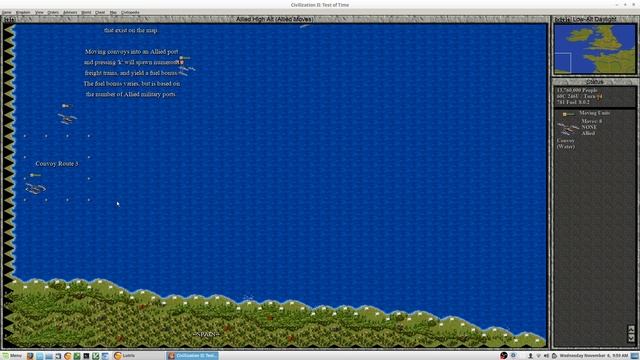Click the network icon in the system tray
This screenshot has height=360, width=640.
[x=538, y=356]
